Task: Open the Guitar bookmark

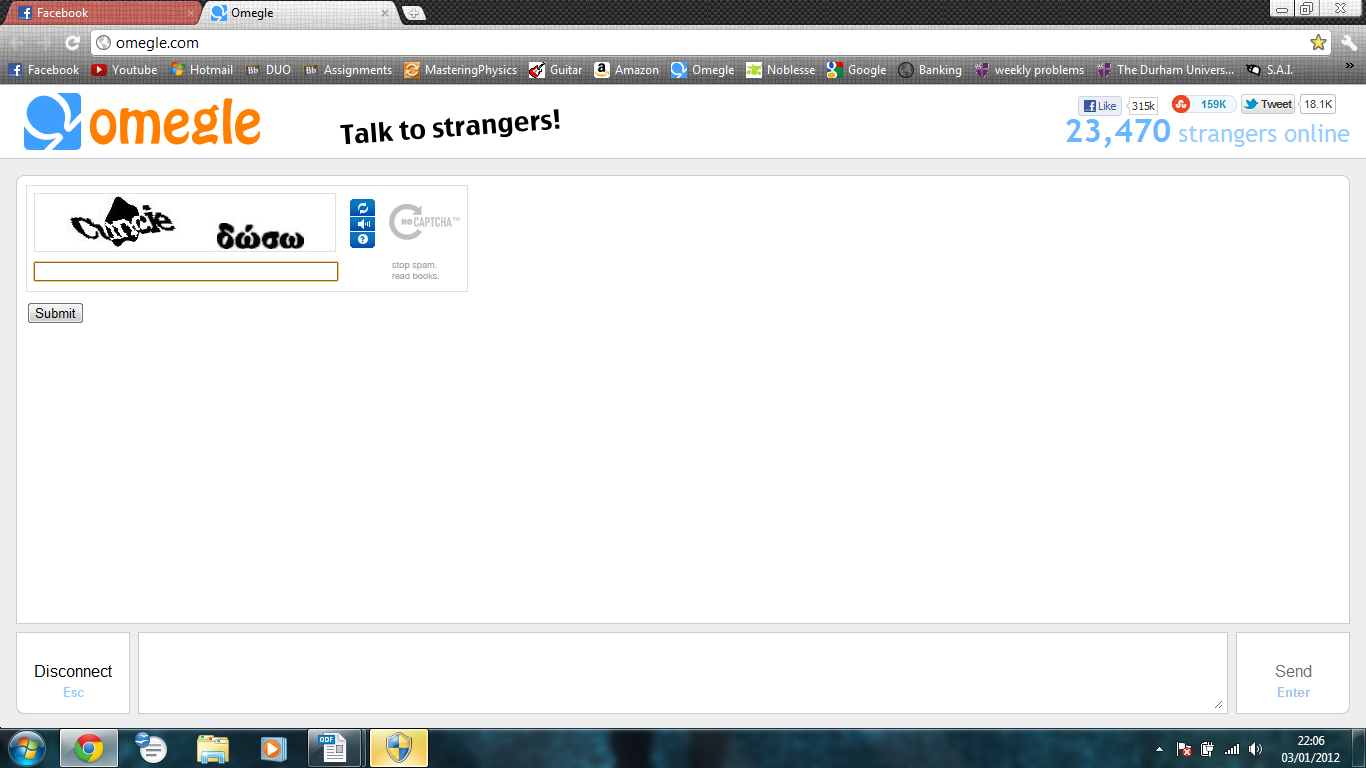Action: pos(555,70)
